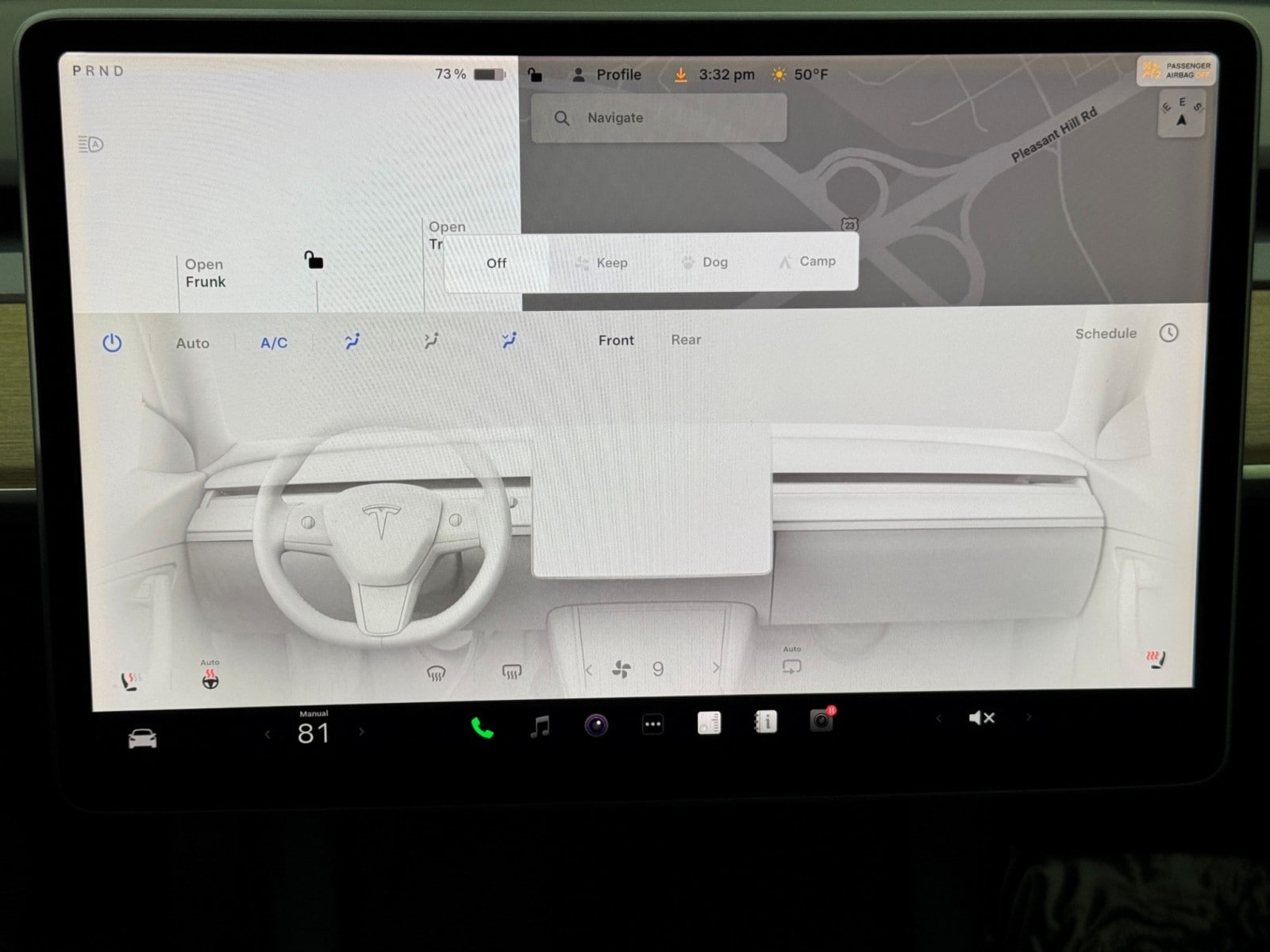Turn on front windshield defrost

[x=436, y=674]
